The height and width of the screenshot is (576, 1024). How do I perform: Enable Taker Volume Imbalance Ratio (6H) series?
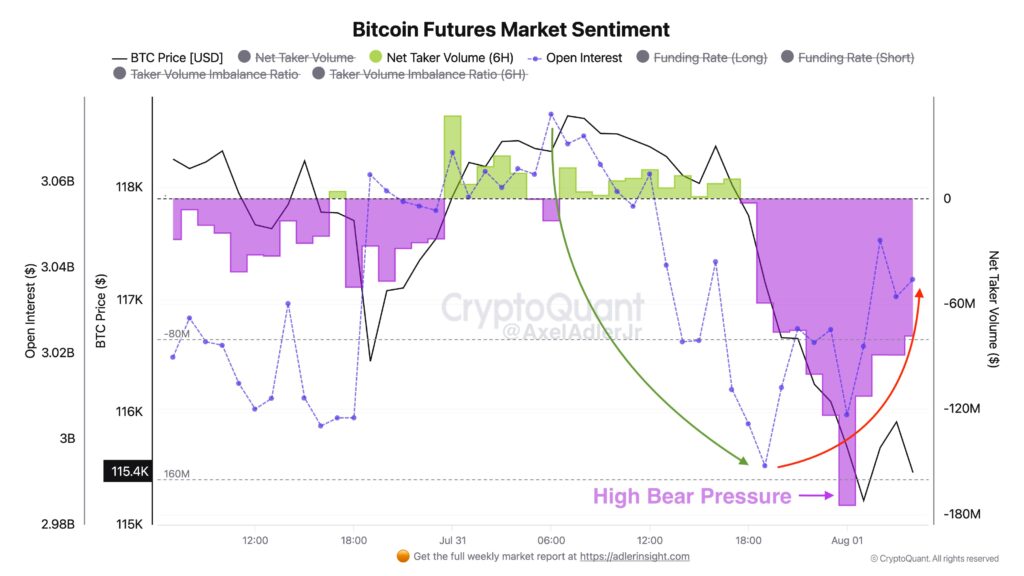[x=419, y=74]
